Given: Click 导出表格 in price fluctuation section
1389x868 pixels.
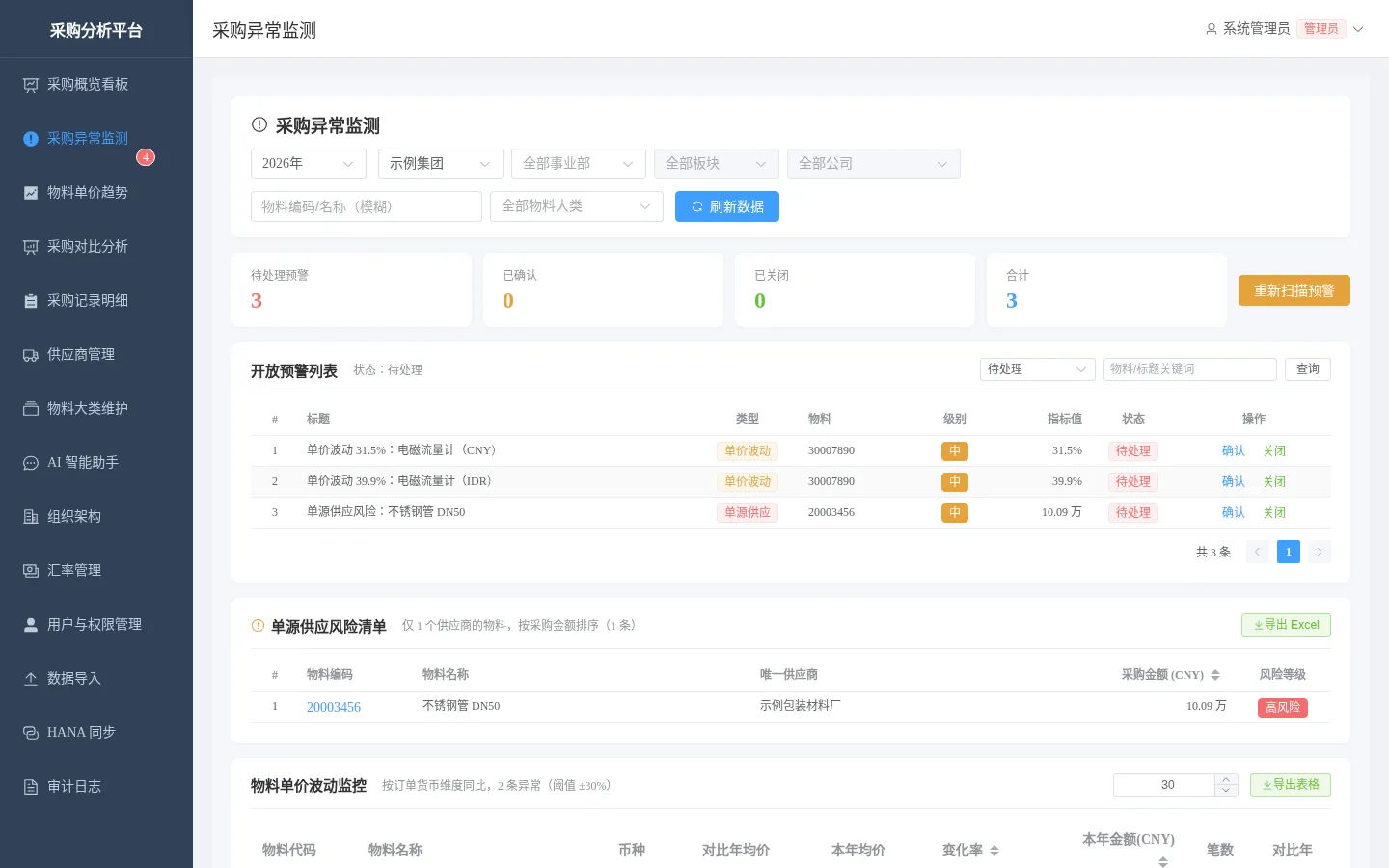Looking at the screenshot, I should click(1291, 785).
